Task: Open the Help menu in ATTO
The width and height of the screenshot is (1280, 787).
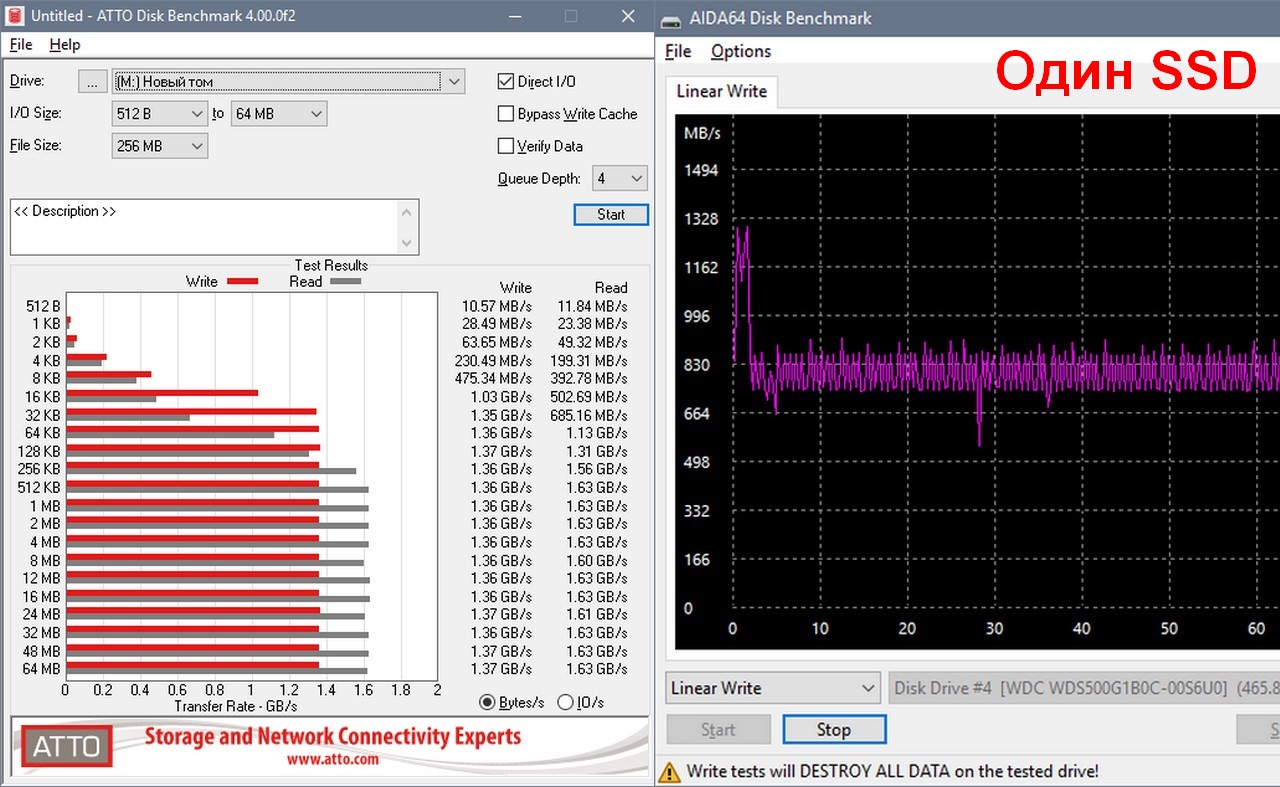Action: point(65,45)
